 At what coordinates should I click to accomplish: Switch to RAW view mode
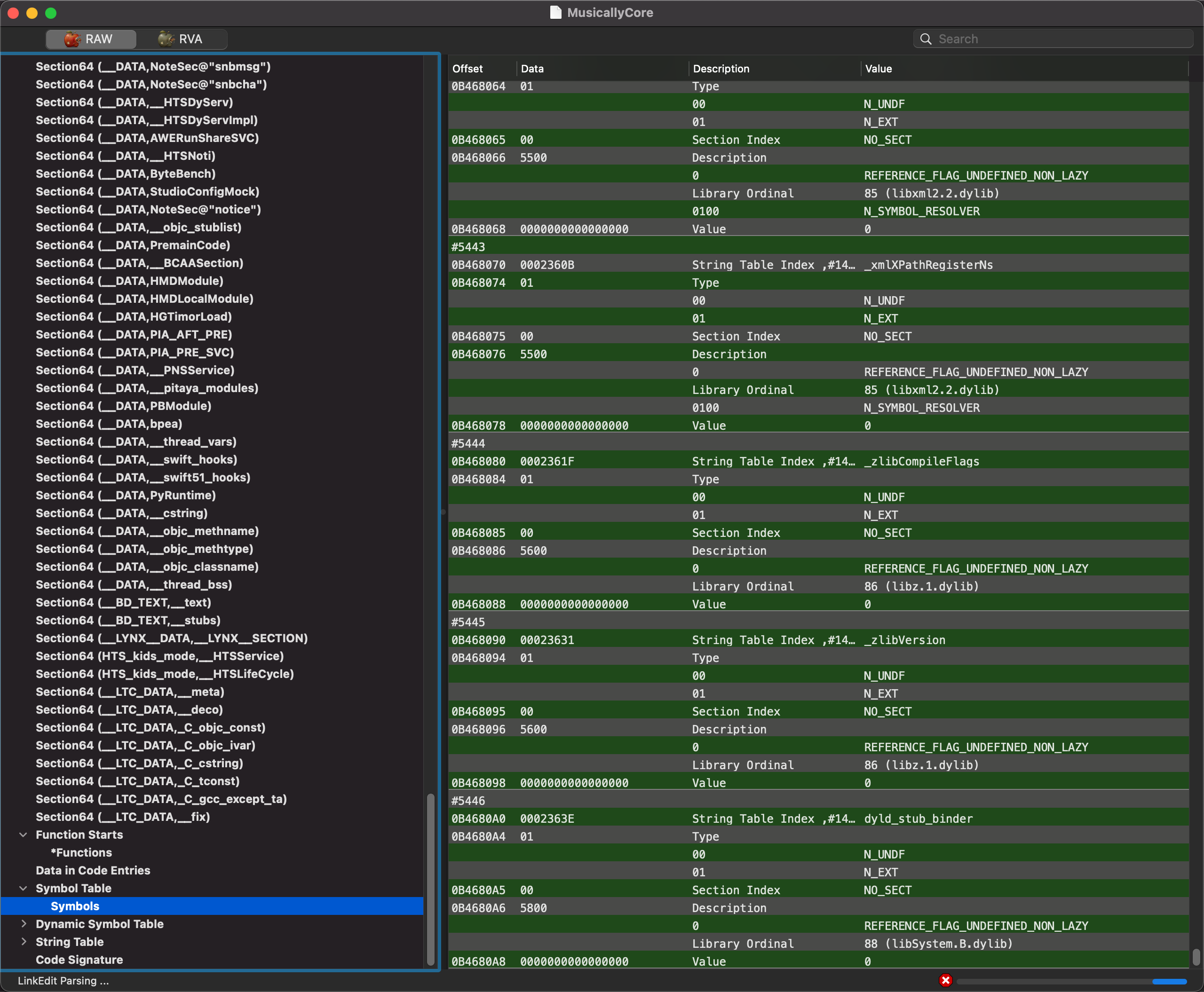(89, 38)
